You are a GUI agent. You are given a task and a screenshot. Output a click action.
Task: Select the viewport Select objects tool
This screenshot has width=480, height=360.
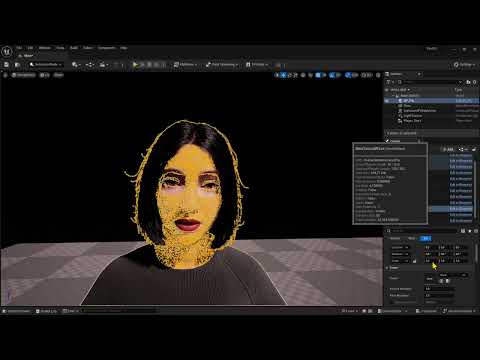277,75
